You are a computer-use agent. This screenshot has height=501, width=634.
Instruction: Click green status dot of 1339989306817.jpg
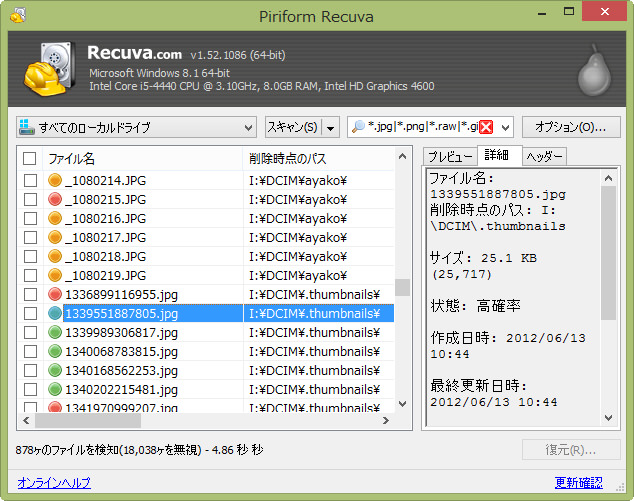point(55,332)
